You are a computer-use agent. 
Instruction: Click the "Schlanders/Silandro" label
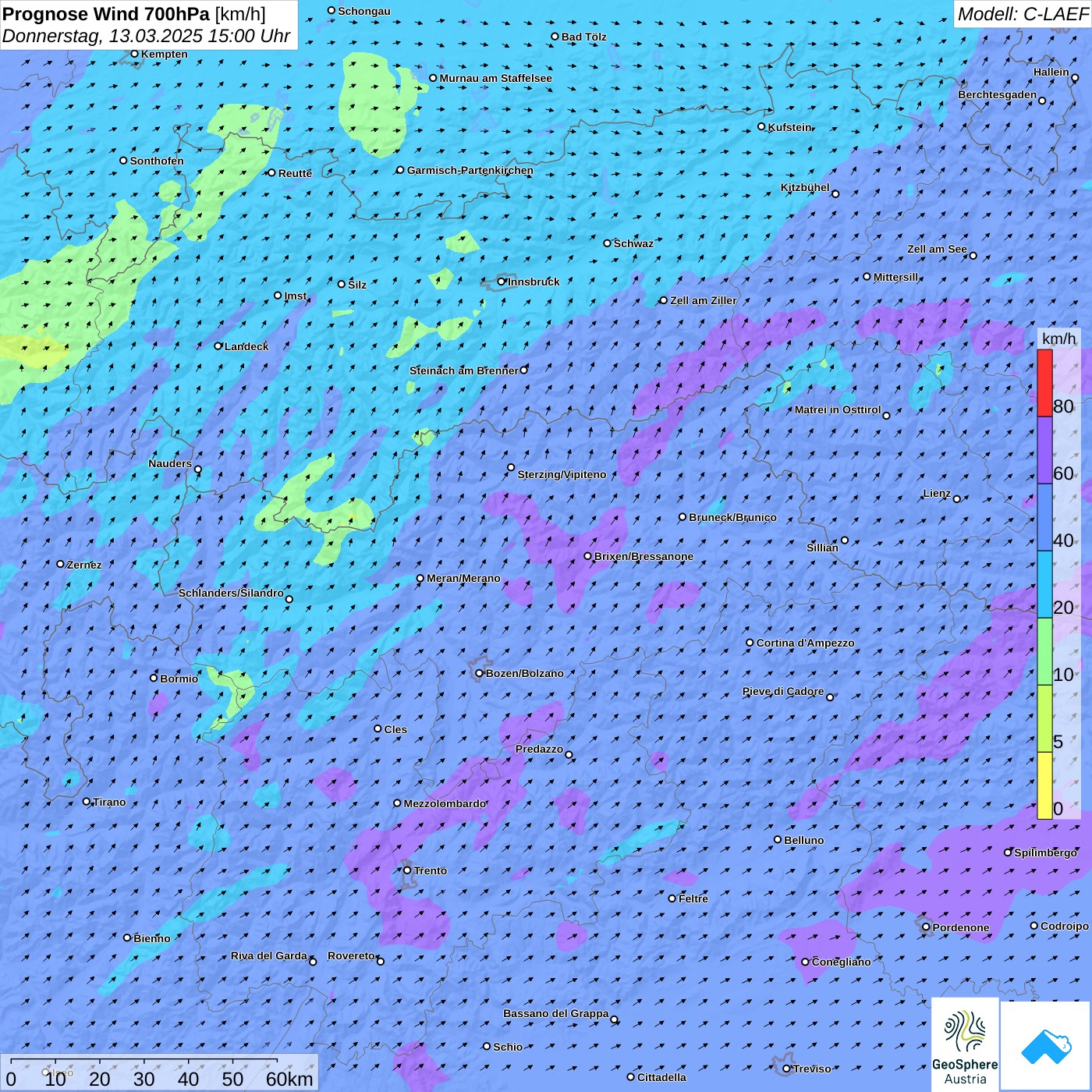(231, 593)
